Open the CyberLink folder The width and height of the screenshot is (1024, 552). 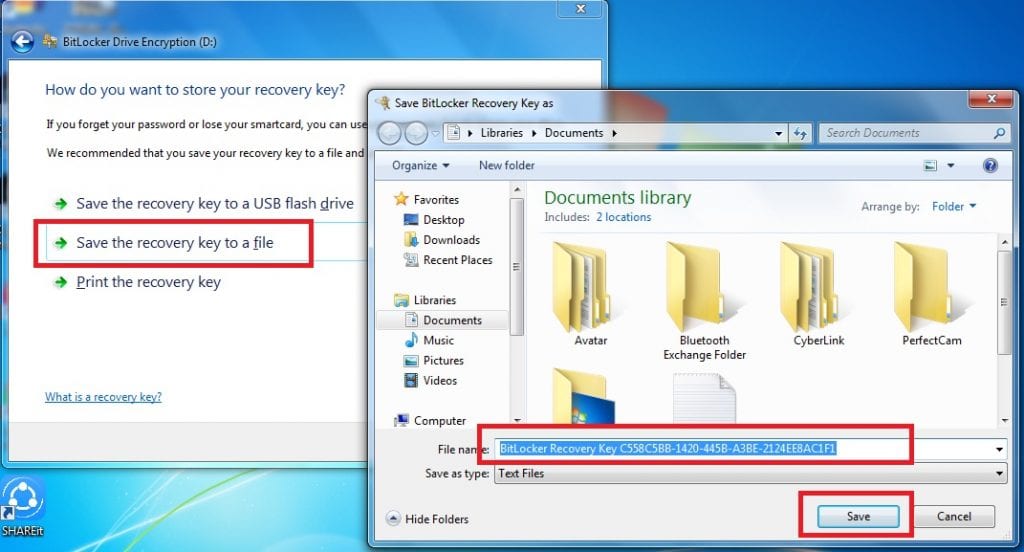coord(818,294)
